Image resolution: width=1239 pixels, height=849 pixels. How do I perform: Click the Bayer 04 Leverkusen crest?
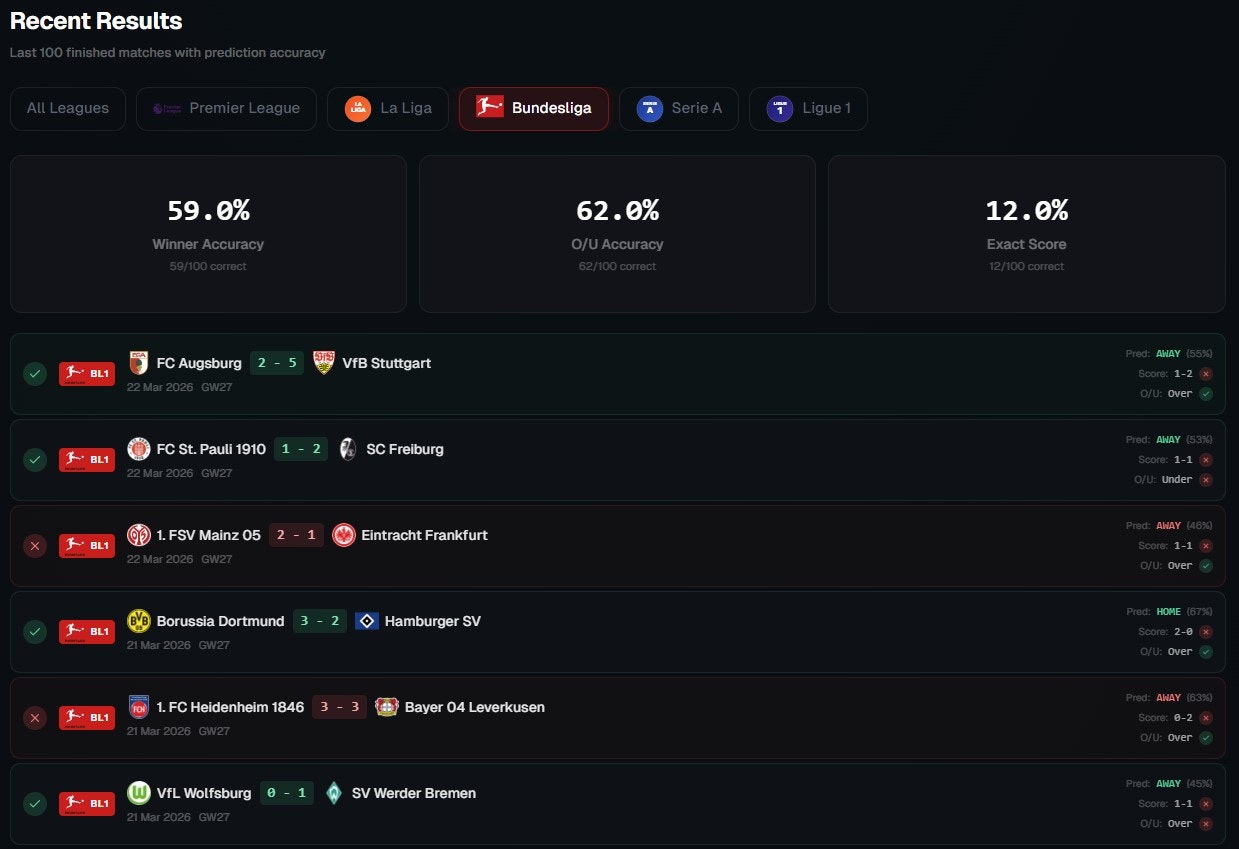tap(387, 707)
